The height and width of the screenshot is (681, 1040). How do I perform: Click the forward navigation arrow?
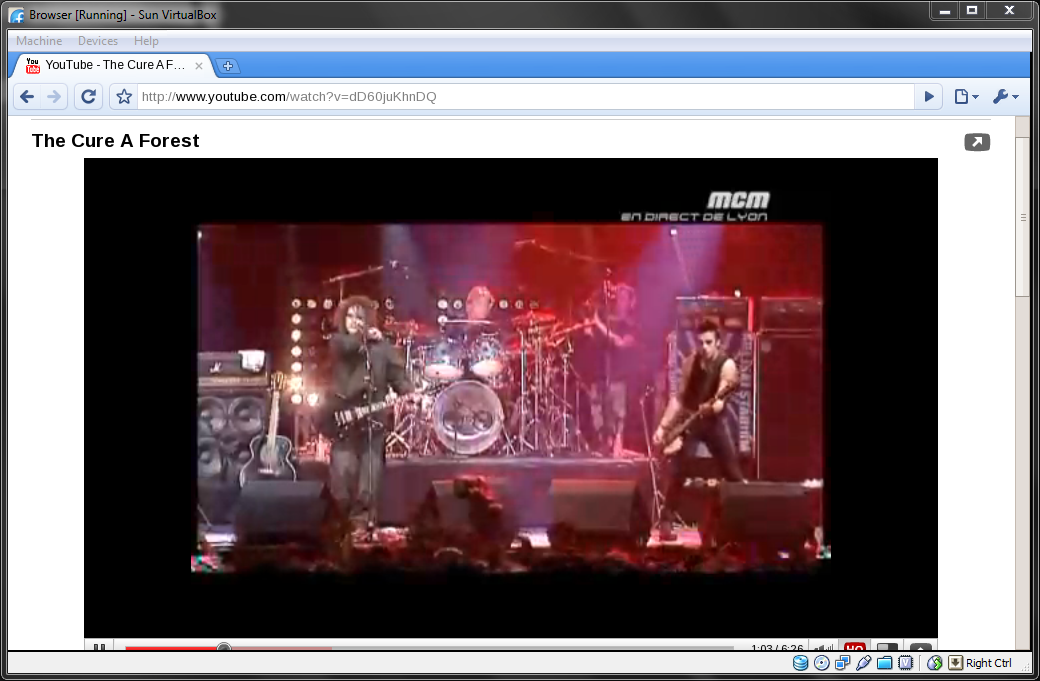[x=54, y=97]
